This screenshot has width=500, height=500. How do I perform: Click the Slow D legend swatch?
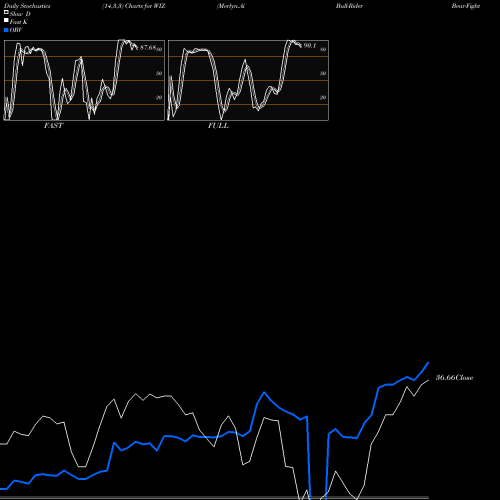point(6,13)
